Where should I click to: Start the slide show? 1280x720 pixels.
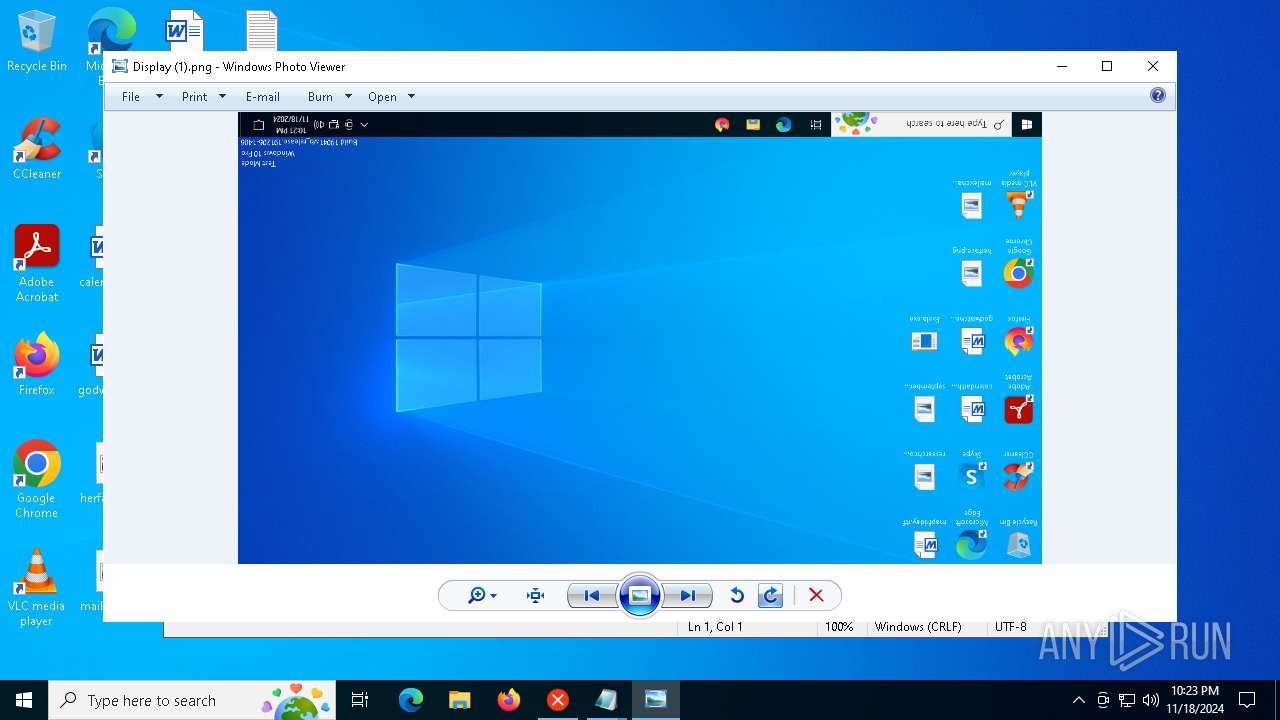click(x=640, y=596)
